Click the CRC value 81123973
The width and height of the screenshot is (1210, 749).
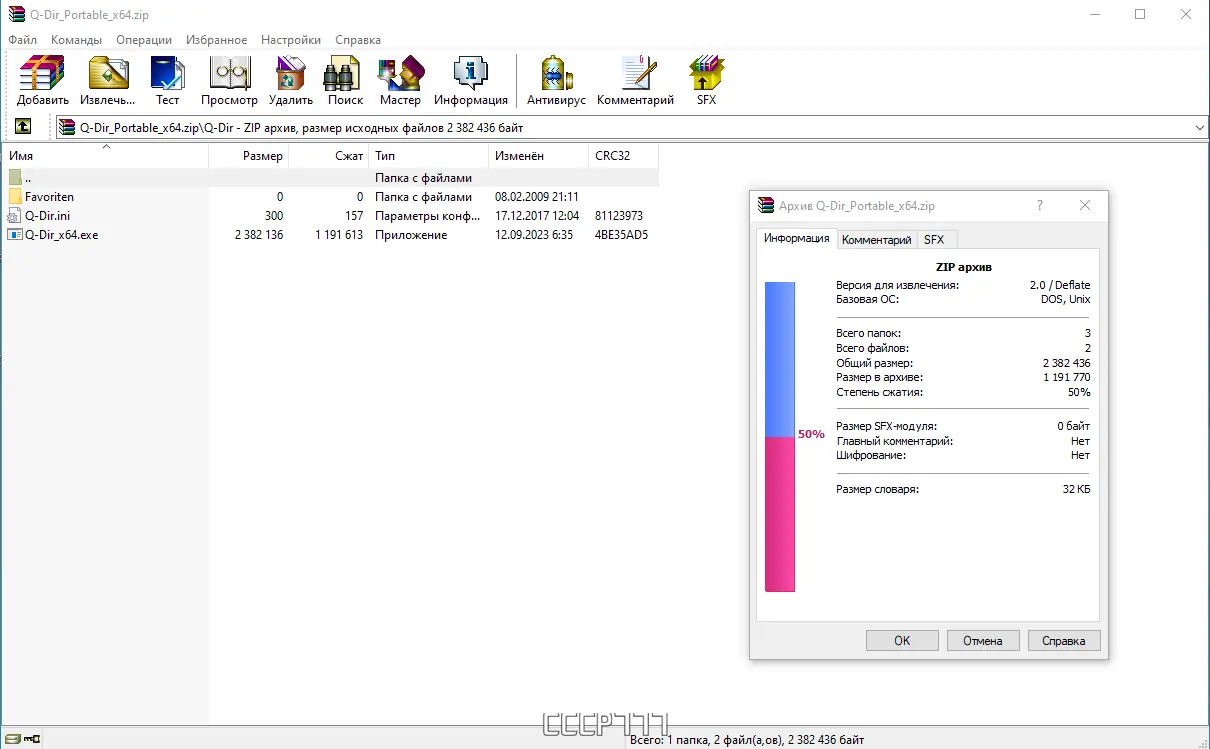(x=619, y=216)
